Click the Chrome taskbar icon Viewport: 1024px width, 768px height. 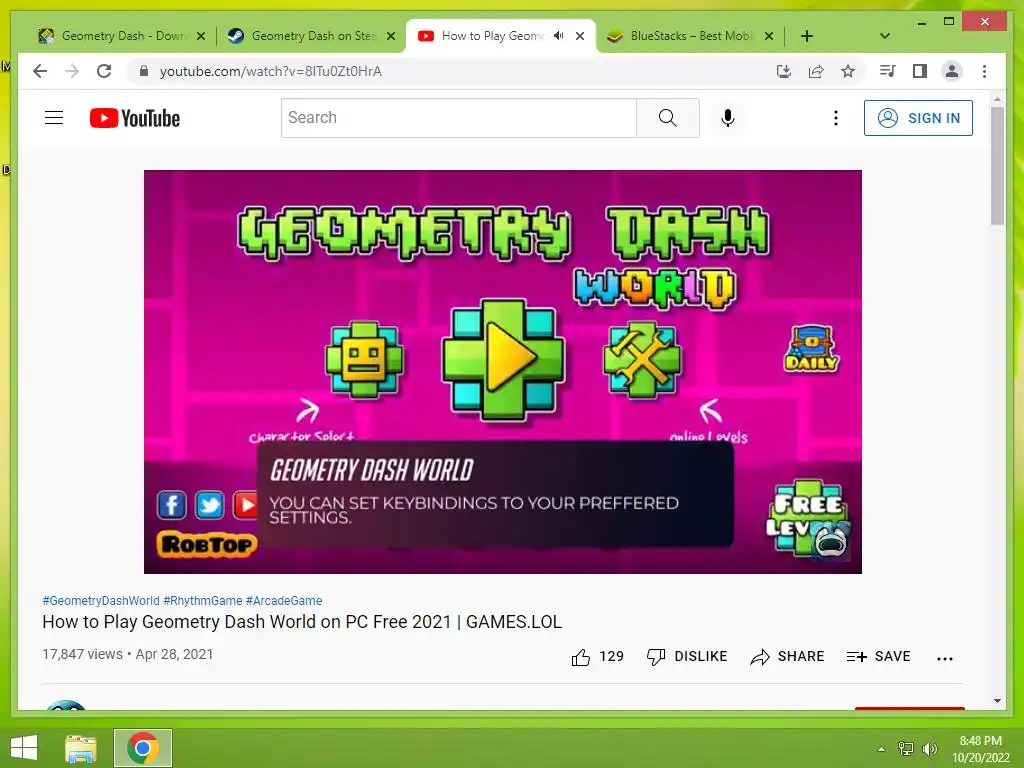point(143,748)
